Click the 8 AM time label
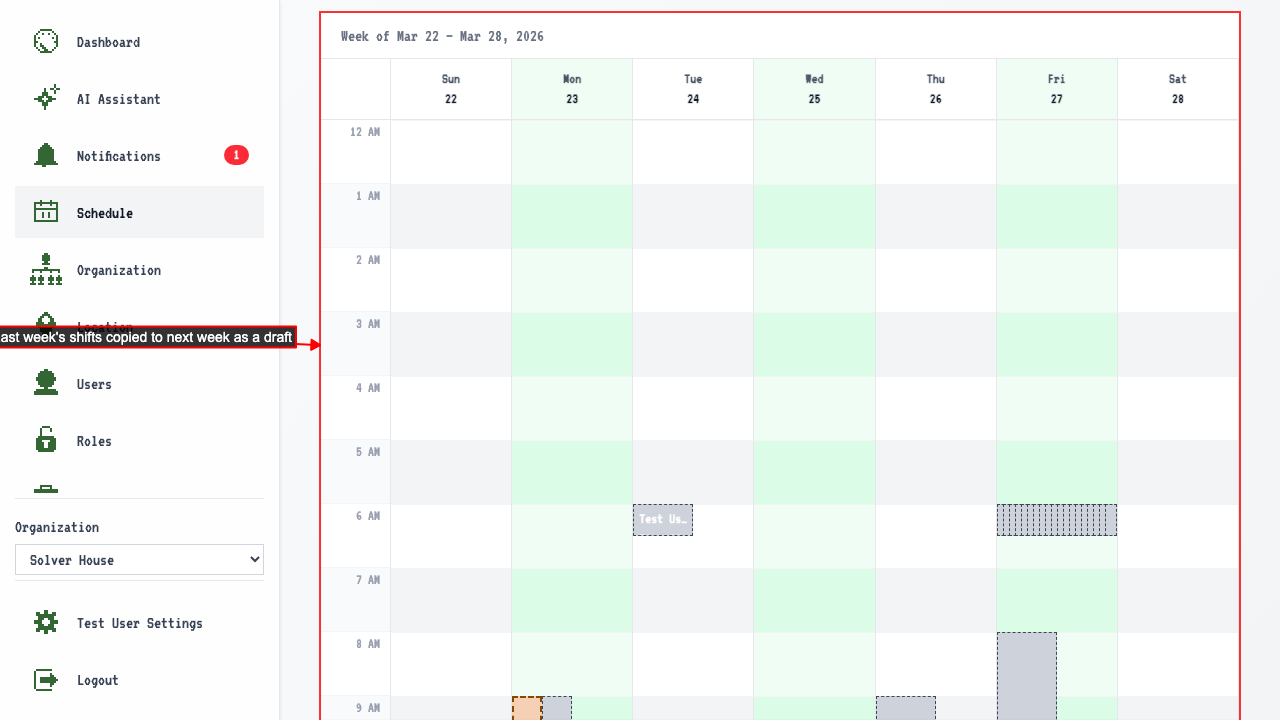 point(368,644)
